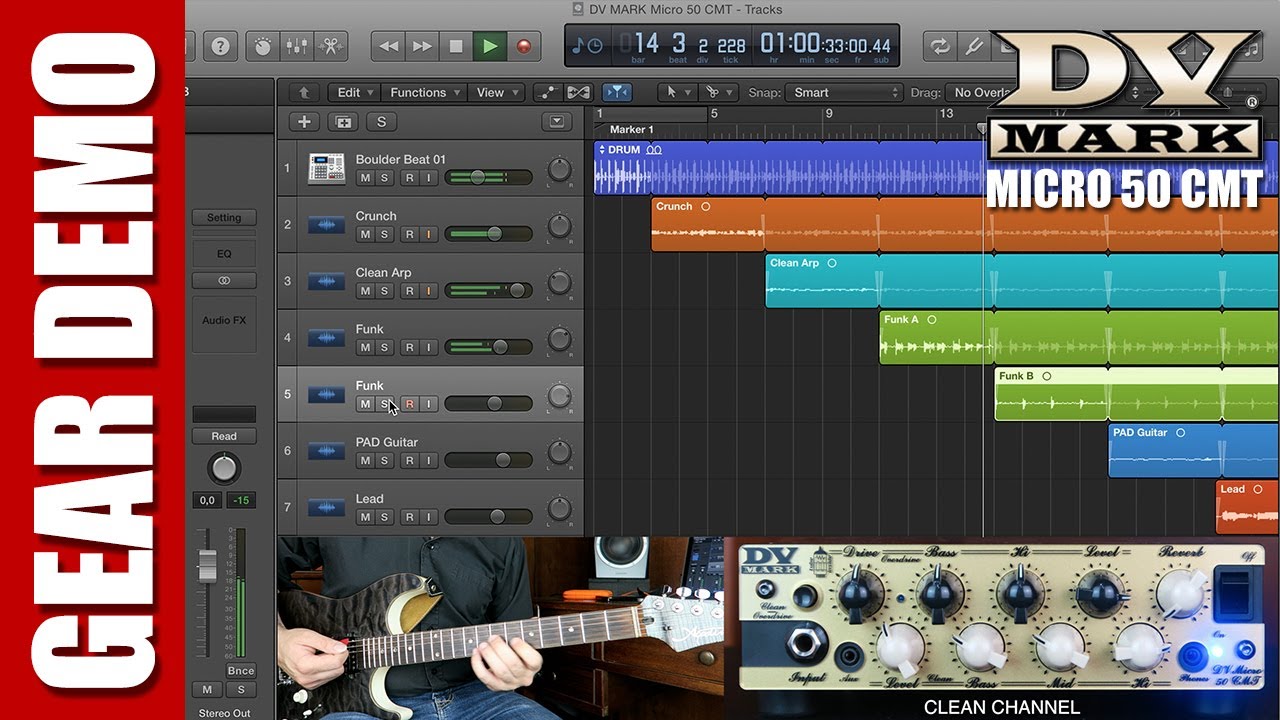Click the pan knob on Clean Arp track
Viewport: 1280px width, 720px height.
coord(560,282)
